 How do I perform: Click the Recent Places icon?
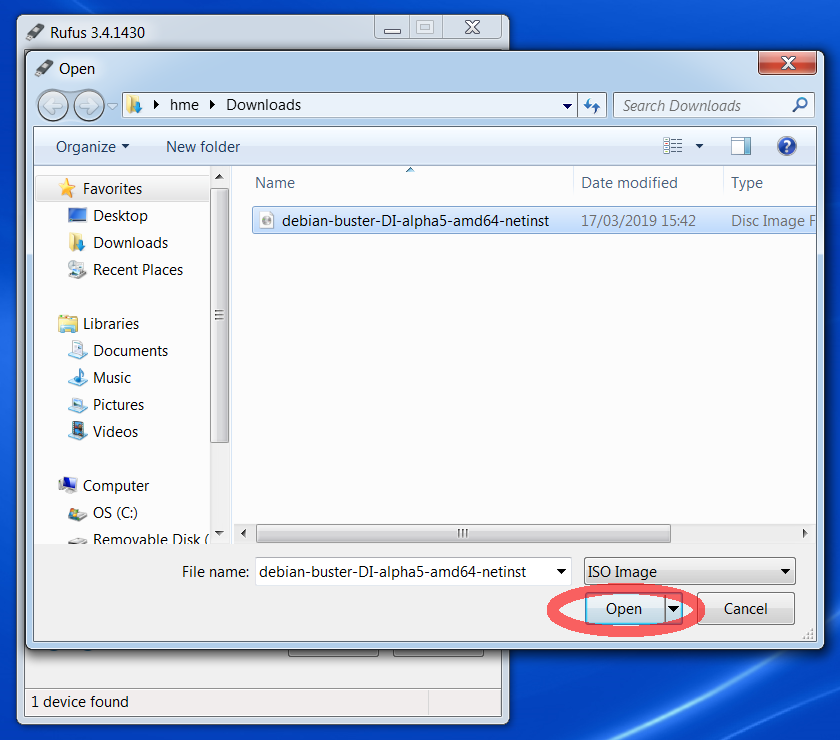coord(77,270)
